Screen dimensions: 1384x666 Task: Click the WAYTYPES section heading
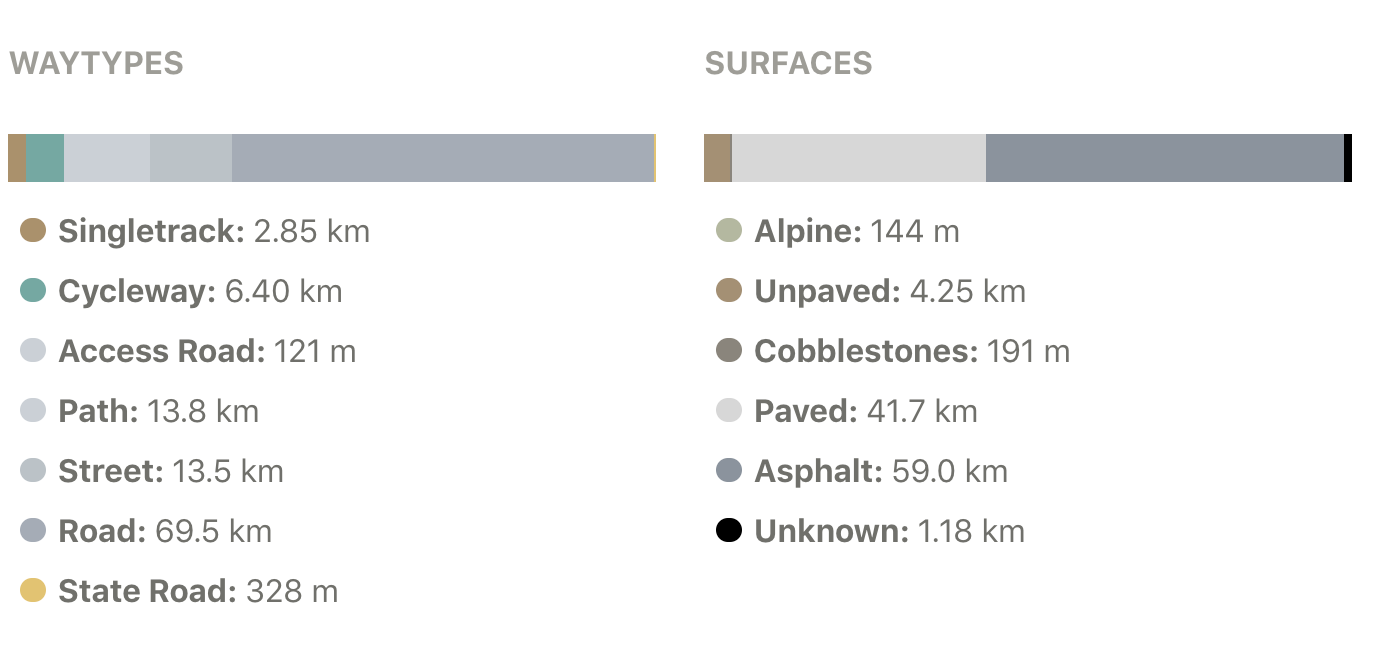[x=96, y=64]
